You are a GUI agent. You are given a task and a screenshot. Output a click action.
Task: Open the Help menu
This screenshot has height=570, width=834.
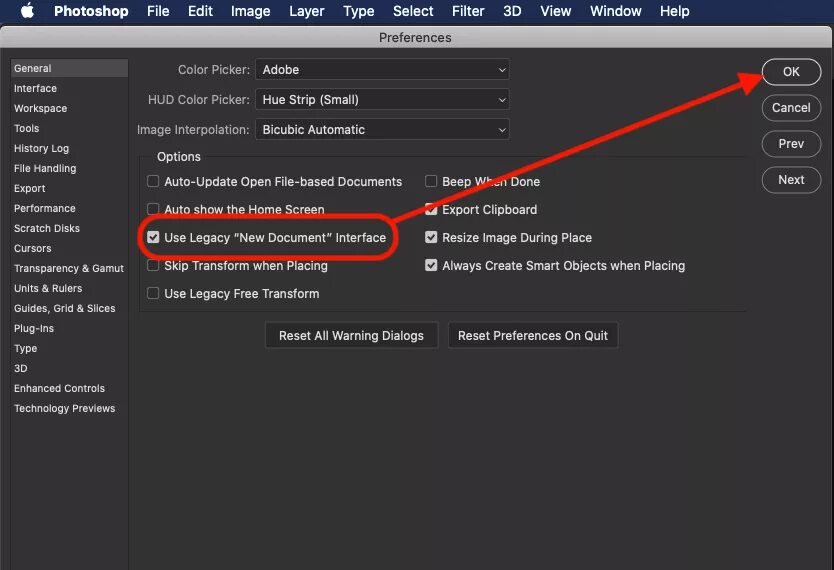pos(674,11)
